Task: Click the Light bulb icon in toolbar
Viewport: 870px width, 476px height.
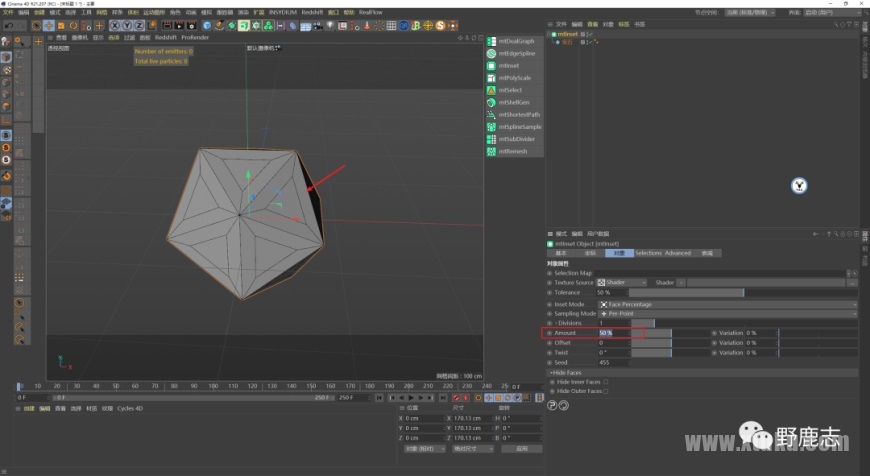Action: [330, 26]
